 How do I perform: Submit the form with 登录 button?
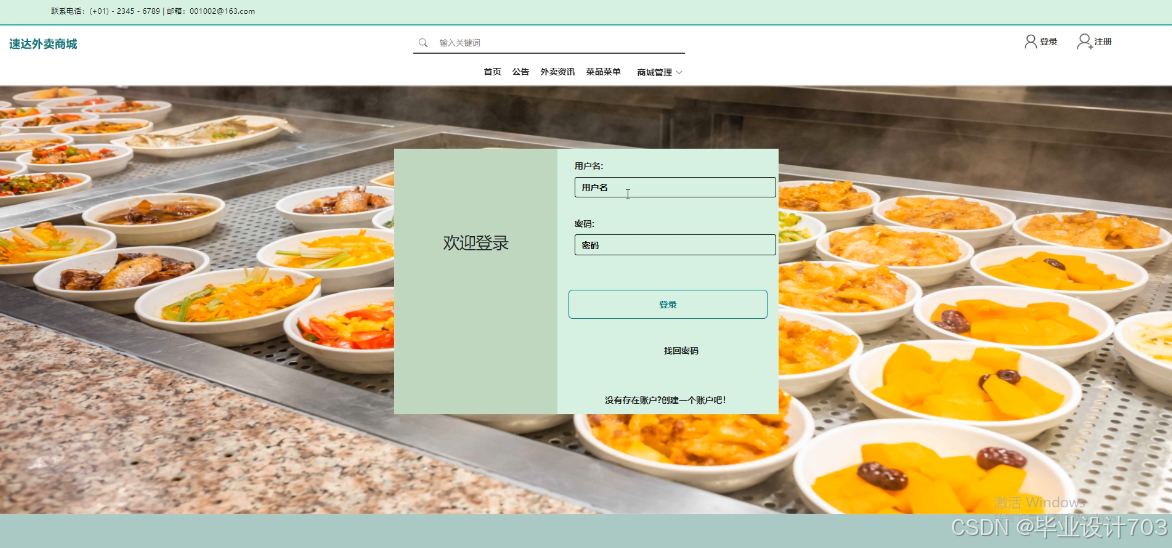(667, 304)
